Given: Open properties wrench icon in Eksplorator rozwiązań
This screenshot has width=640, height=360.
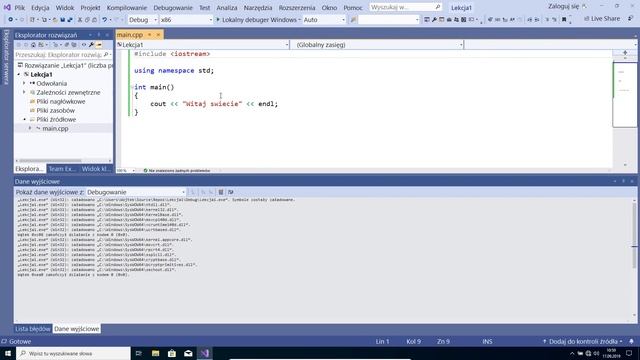Looking at the screenshot, I should click(91, 45).
